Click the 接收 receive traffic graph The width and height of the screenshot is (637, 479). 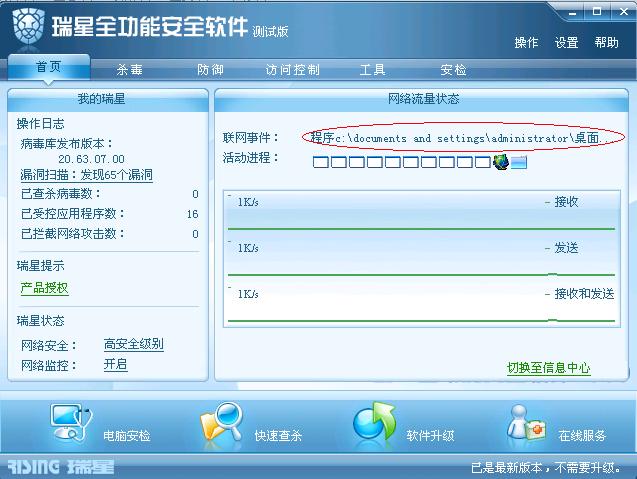(422, 212)
